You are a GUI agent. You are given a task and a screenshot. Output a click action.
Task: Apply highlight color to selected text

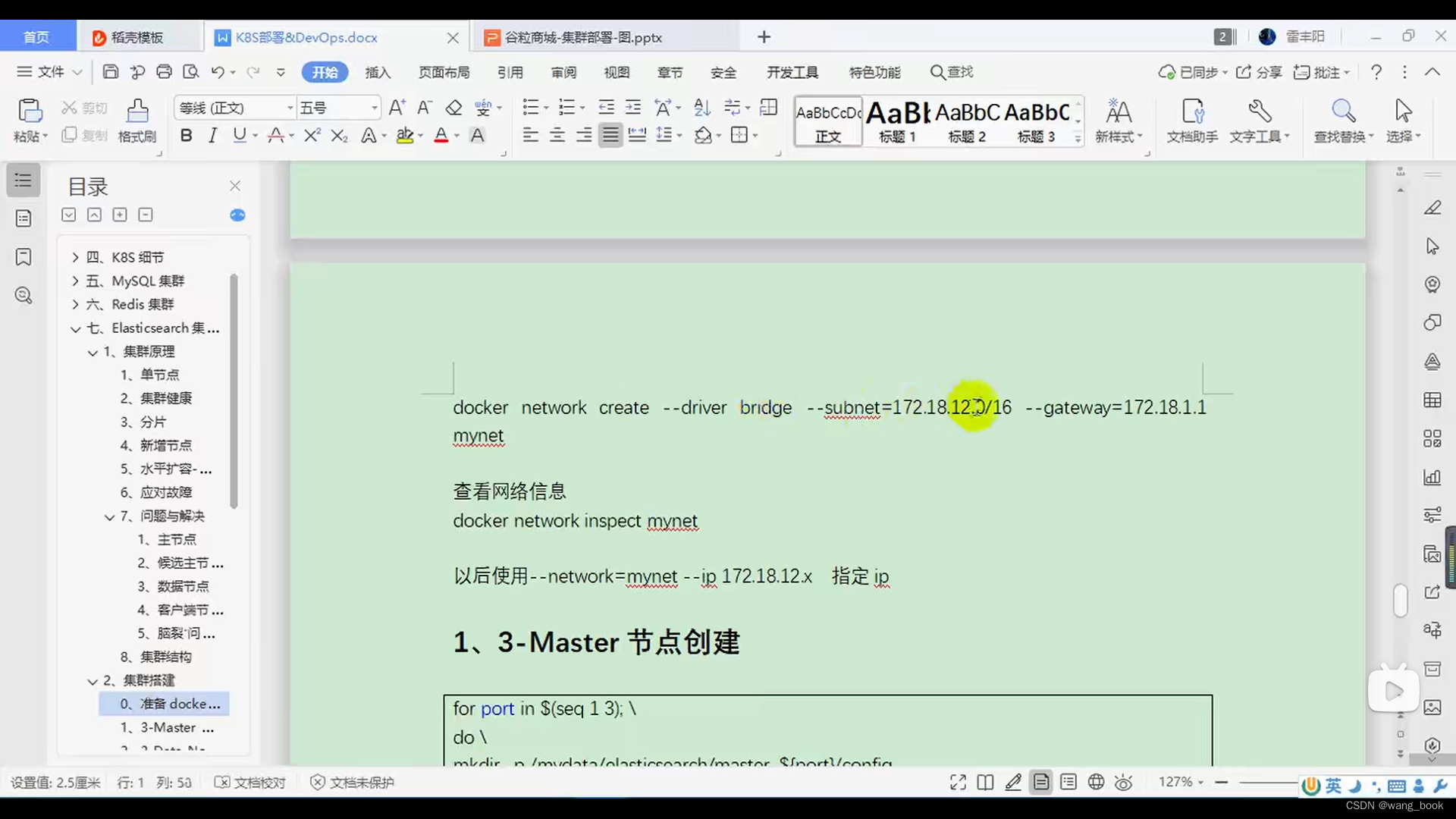405,134
